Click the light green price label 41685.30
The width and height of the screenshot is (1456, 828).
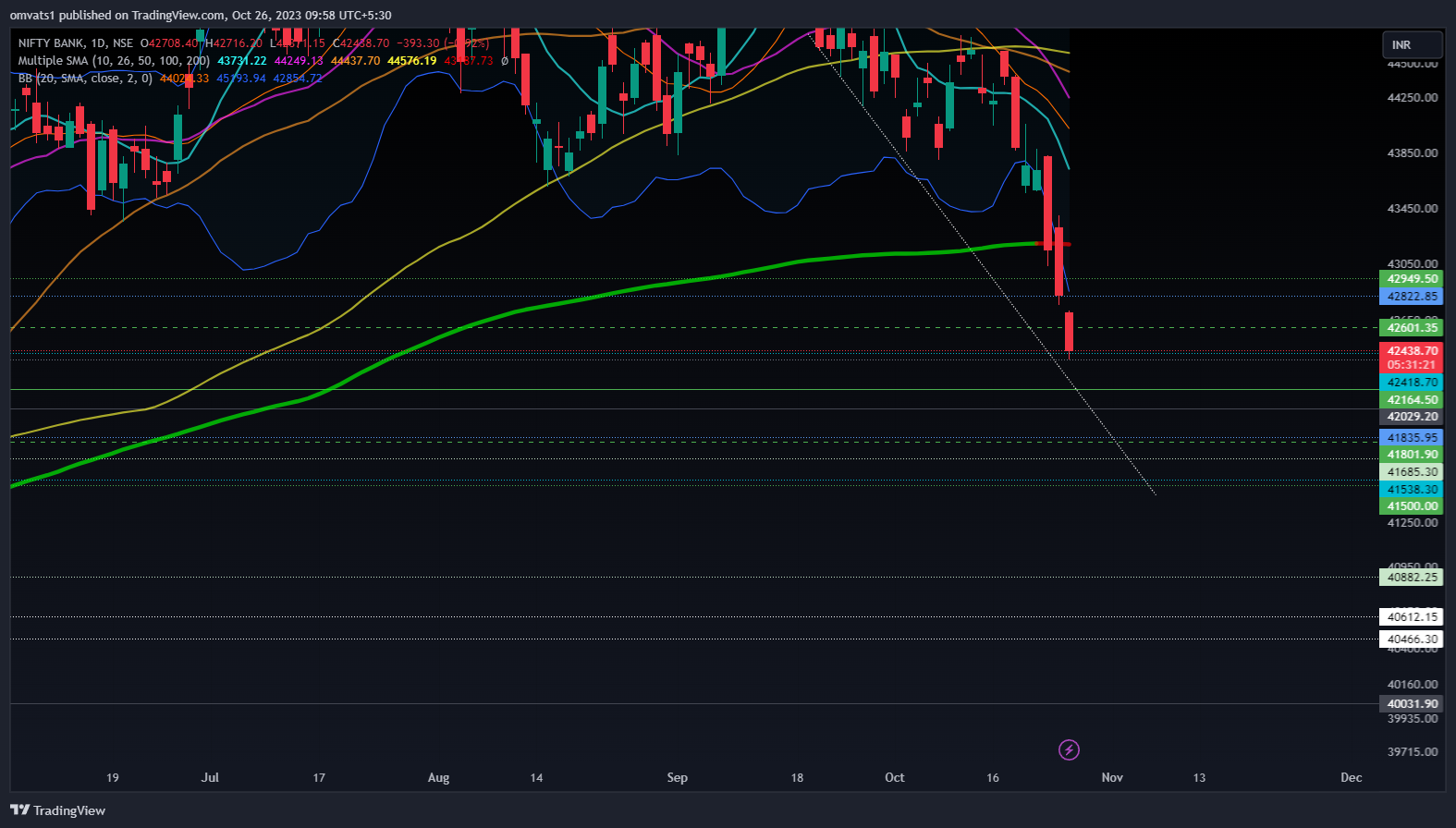coord(1412,472)
